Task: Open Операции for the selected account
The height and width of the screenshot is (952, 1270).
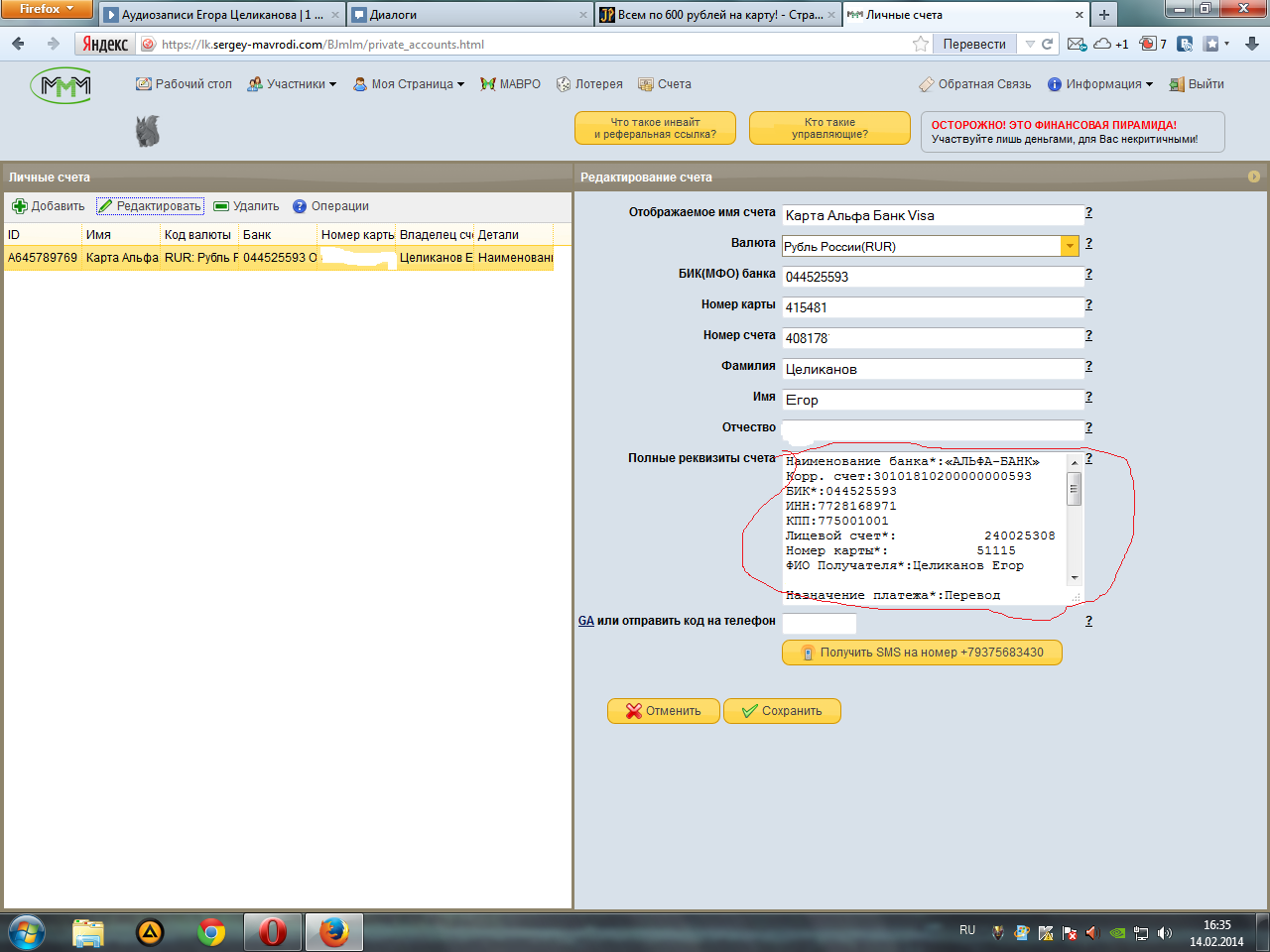Action: click(330, 206)
